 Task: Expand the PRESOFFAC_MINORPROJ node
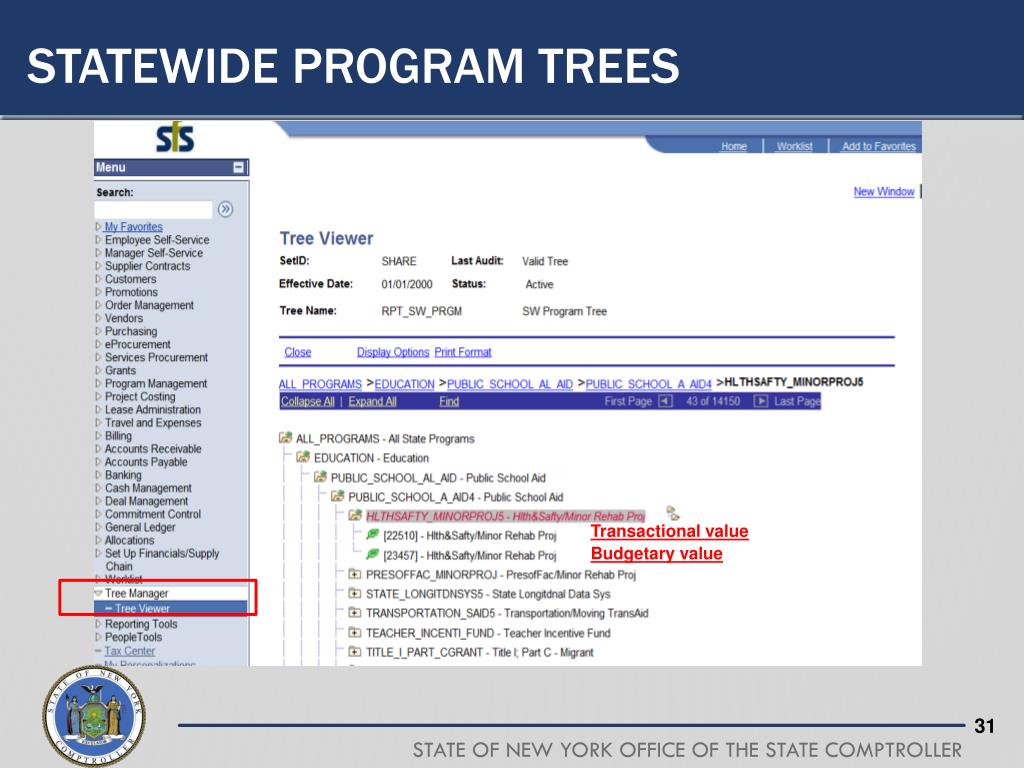coord(355,574)
